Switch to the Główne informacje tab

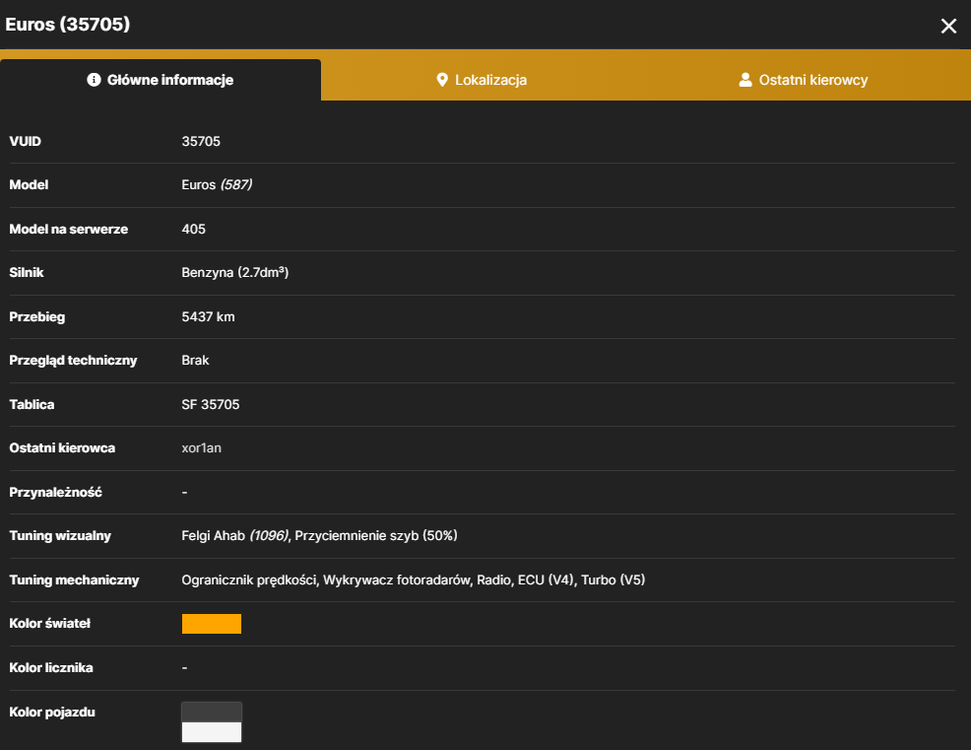160,80
